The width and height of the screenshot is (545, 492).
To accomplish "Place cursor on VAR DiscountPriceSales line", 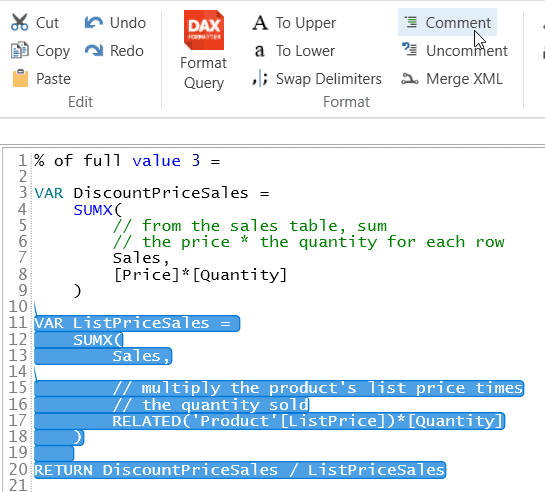I will click(152, 193).
